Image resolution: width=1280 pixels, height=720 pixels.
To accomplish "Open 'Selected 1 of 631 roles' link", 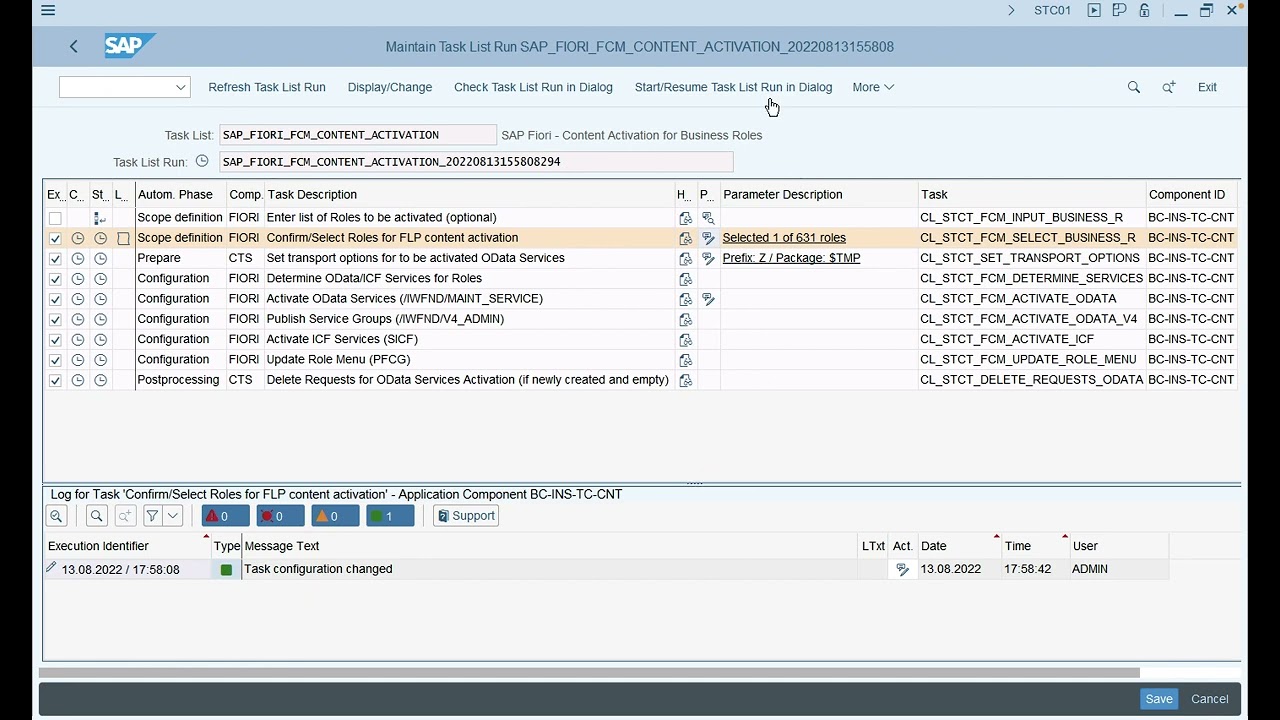I will [x=784, y=238].
